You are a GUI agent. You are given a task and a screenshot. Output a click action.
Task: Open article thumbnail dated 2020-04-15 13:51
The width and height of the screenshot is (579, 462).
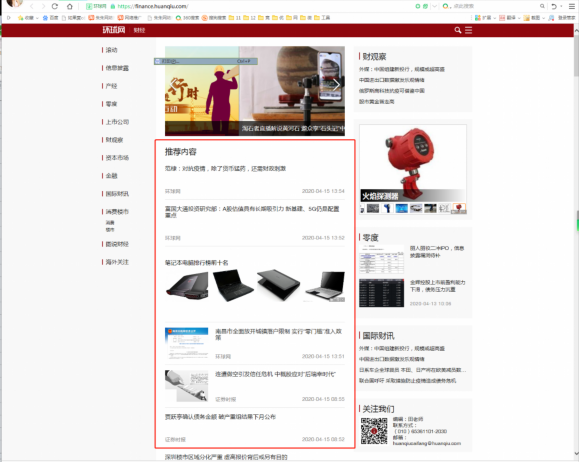[186, 343]
